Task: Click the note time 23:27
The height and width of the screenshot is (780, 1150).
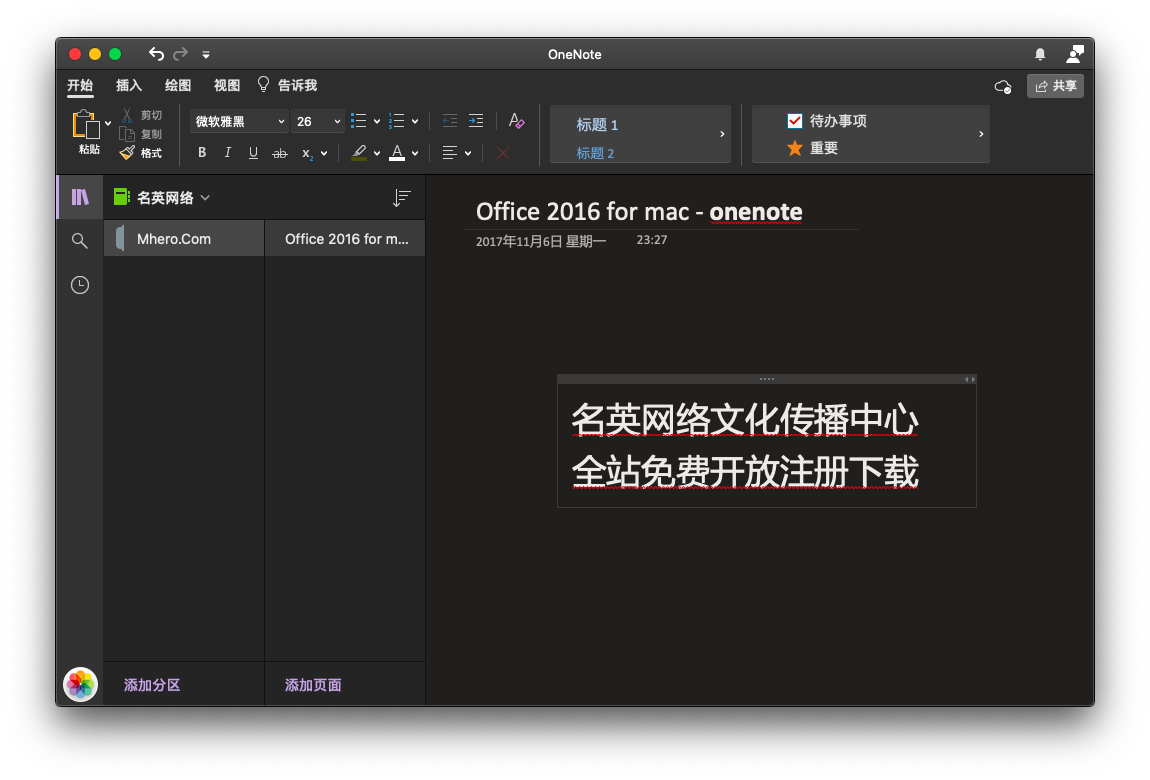Action: pos(651,240)
